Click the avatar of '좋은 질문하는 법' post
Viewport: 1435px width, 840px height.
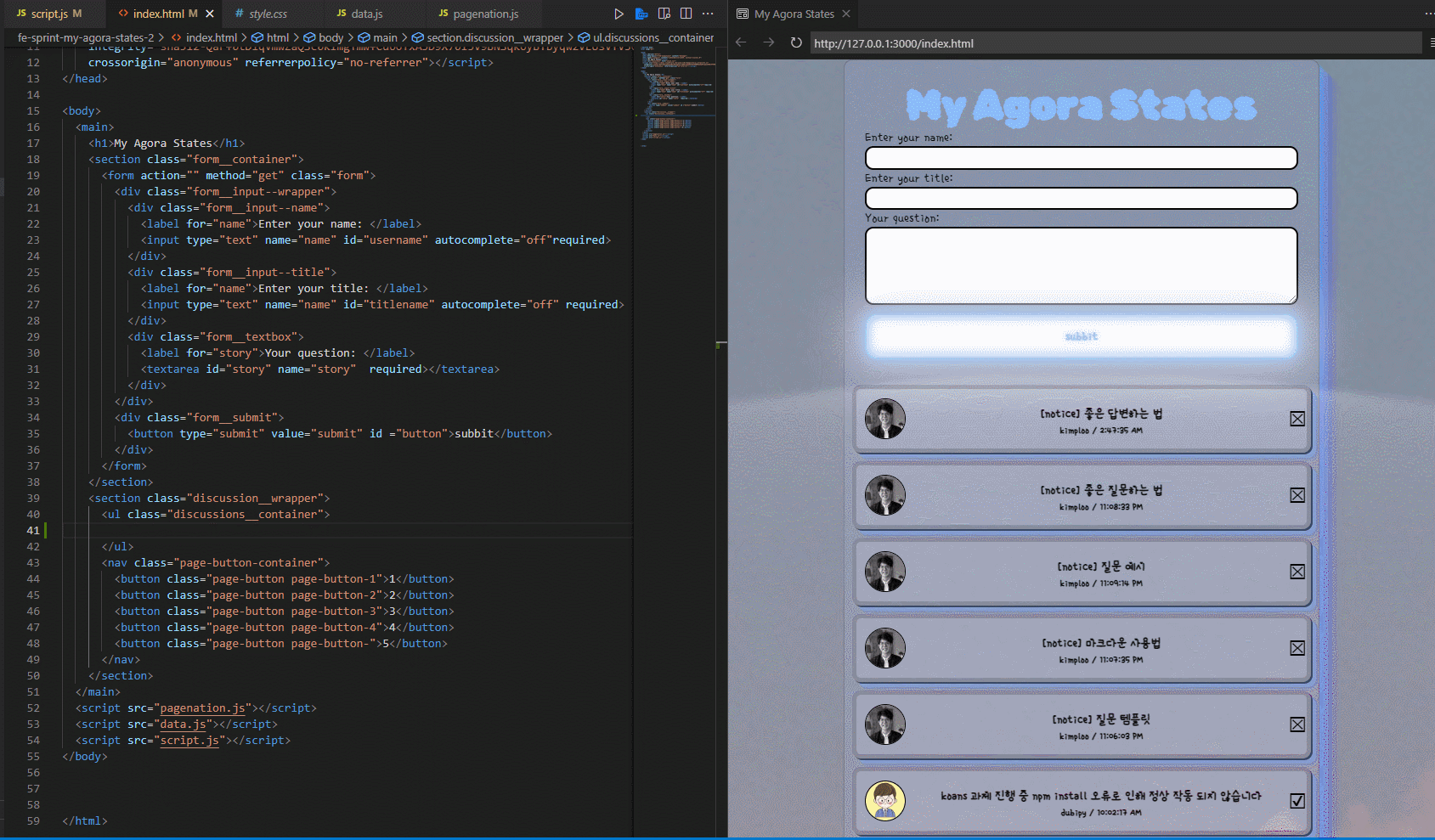(885, 495)
